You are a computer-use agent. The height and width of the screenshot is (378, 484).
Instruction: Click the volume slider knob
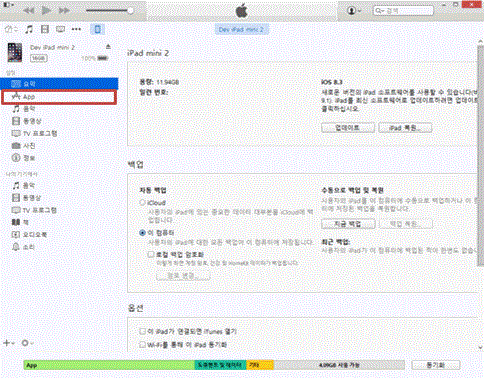coord(131,11)
